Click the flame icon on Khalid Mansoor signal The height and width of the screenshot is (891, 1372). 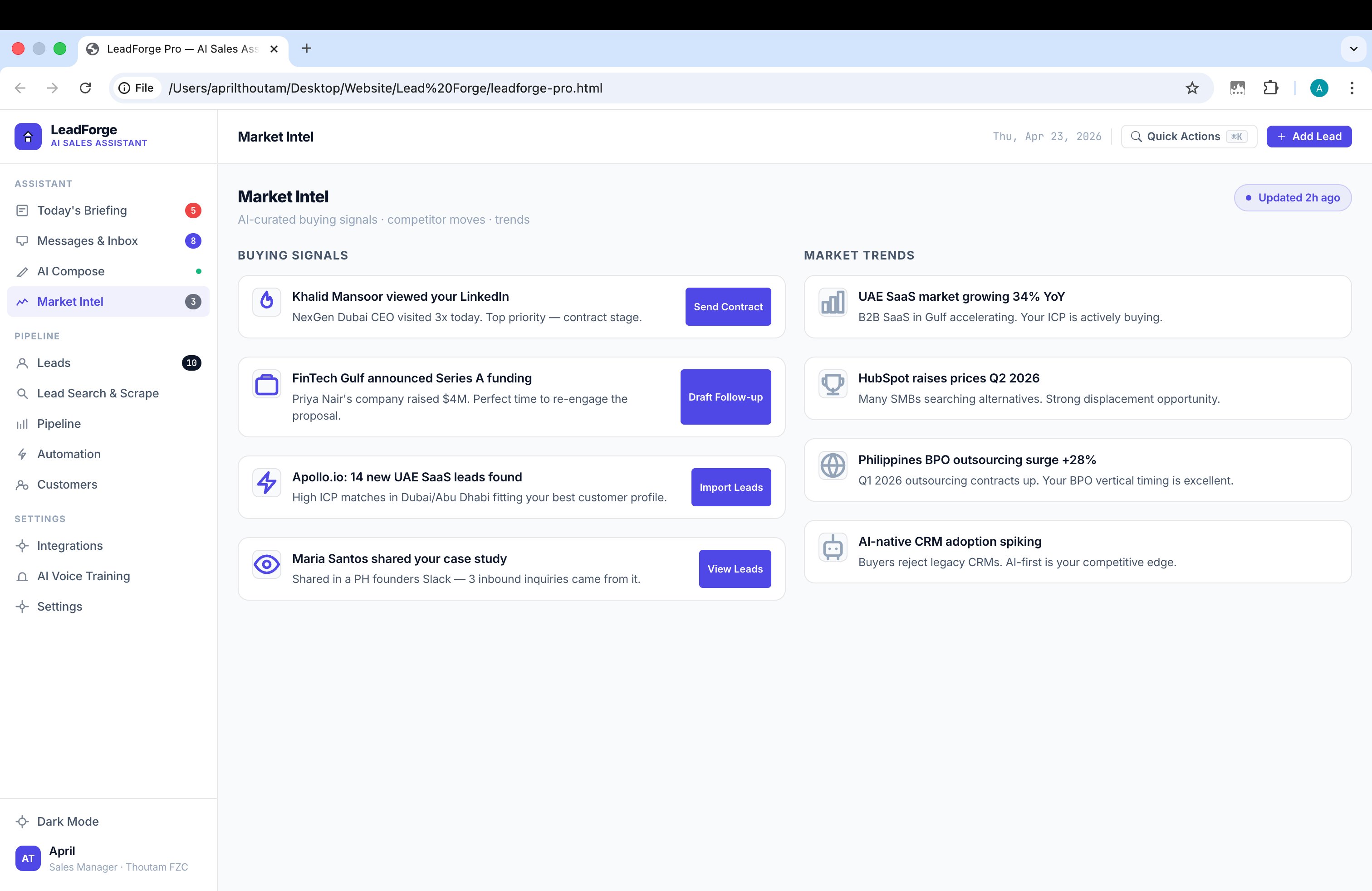point(266,301)
